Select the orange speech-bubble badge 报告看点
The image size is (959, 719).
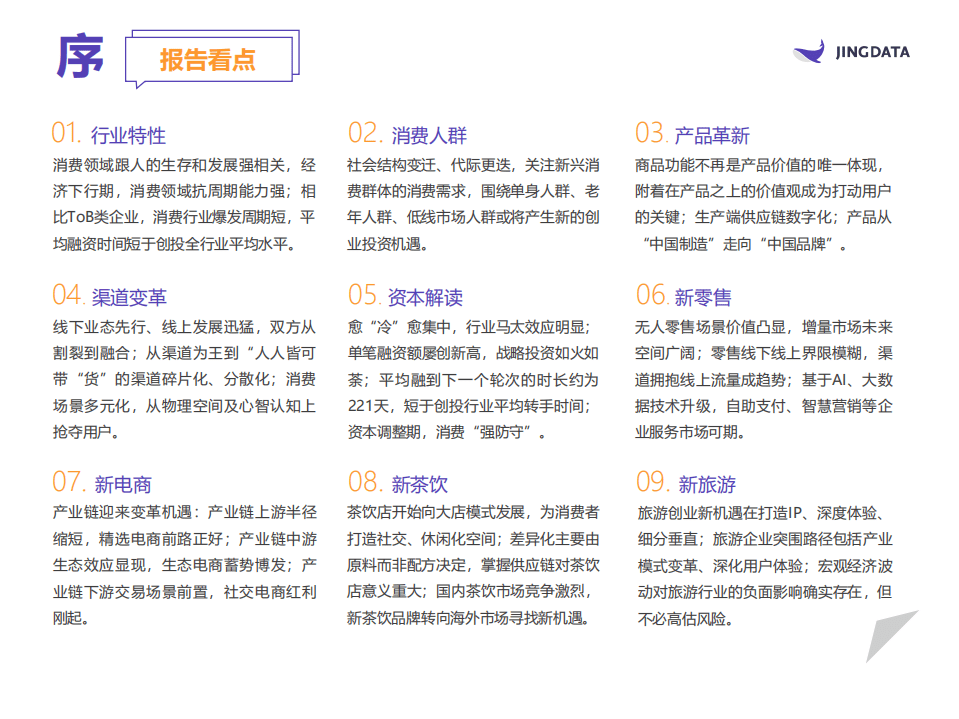[x=210, y=58]
